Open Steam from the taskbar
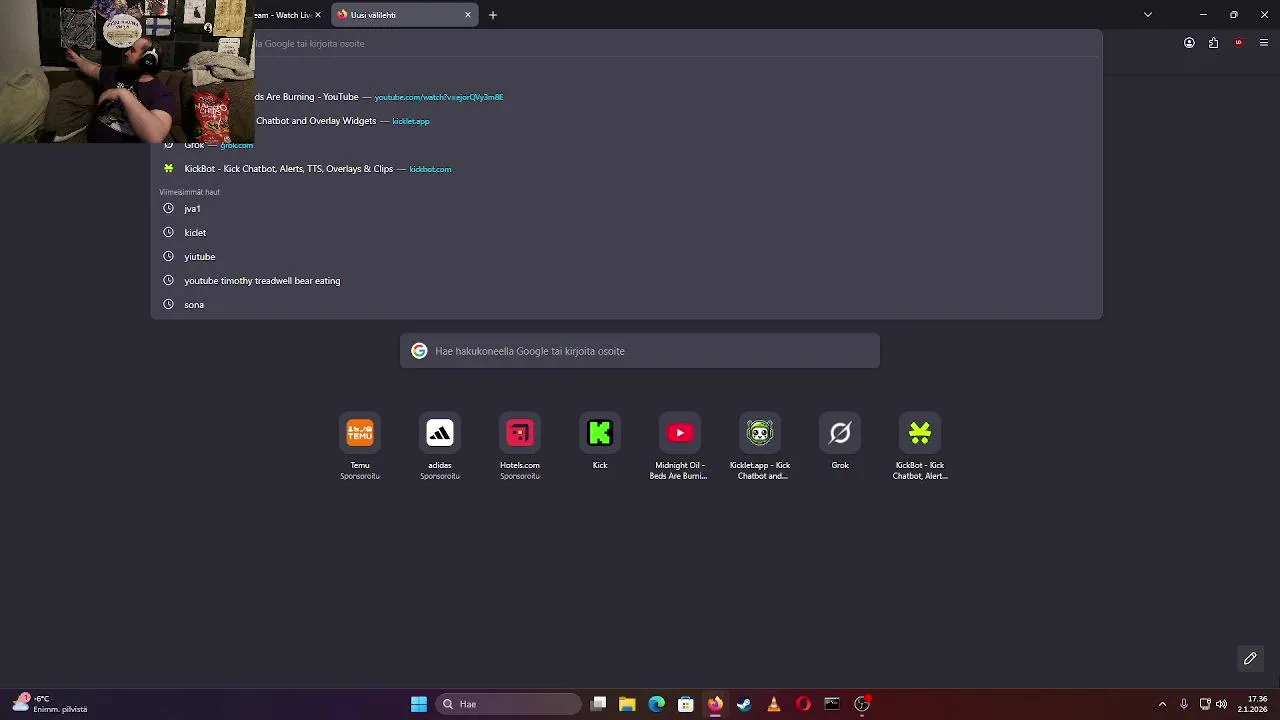This screenshot has height=720, width=1280. pos(744,704)
